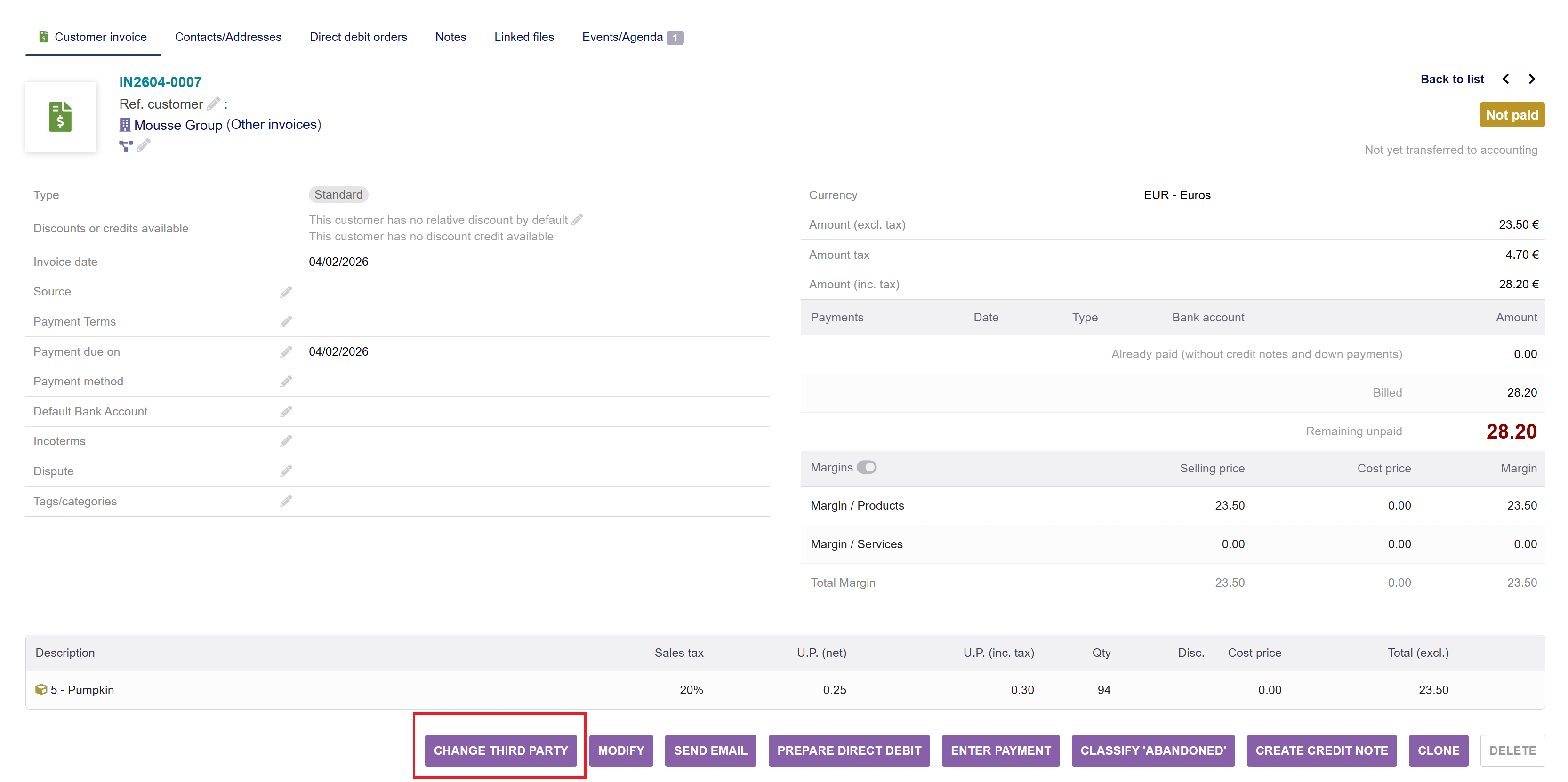Open the Mousse Group third-party link
This screenshot has width=1568, height=782.
point(178,125)
